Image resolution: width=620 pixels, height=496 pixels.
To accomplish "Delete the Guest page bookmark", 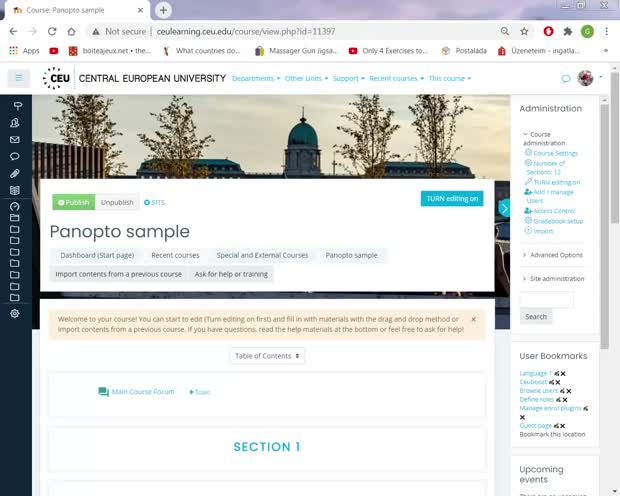I will click(x=563, y=426).
